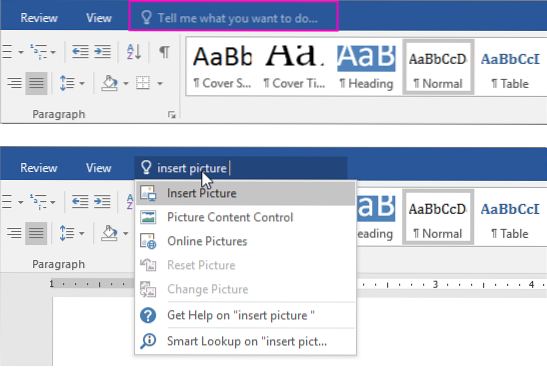
Task: Click Increase Indent in the lower ribbon
Action: [x=102, y=202]
